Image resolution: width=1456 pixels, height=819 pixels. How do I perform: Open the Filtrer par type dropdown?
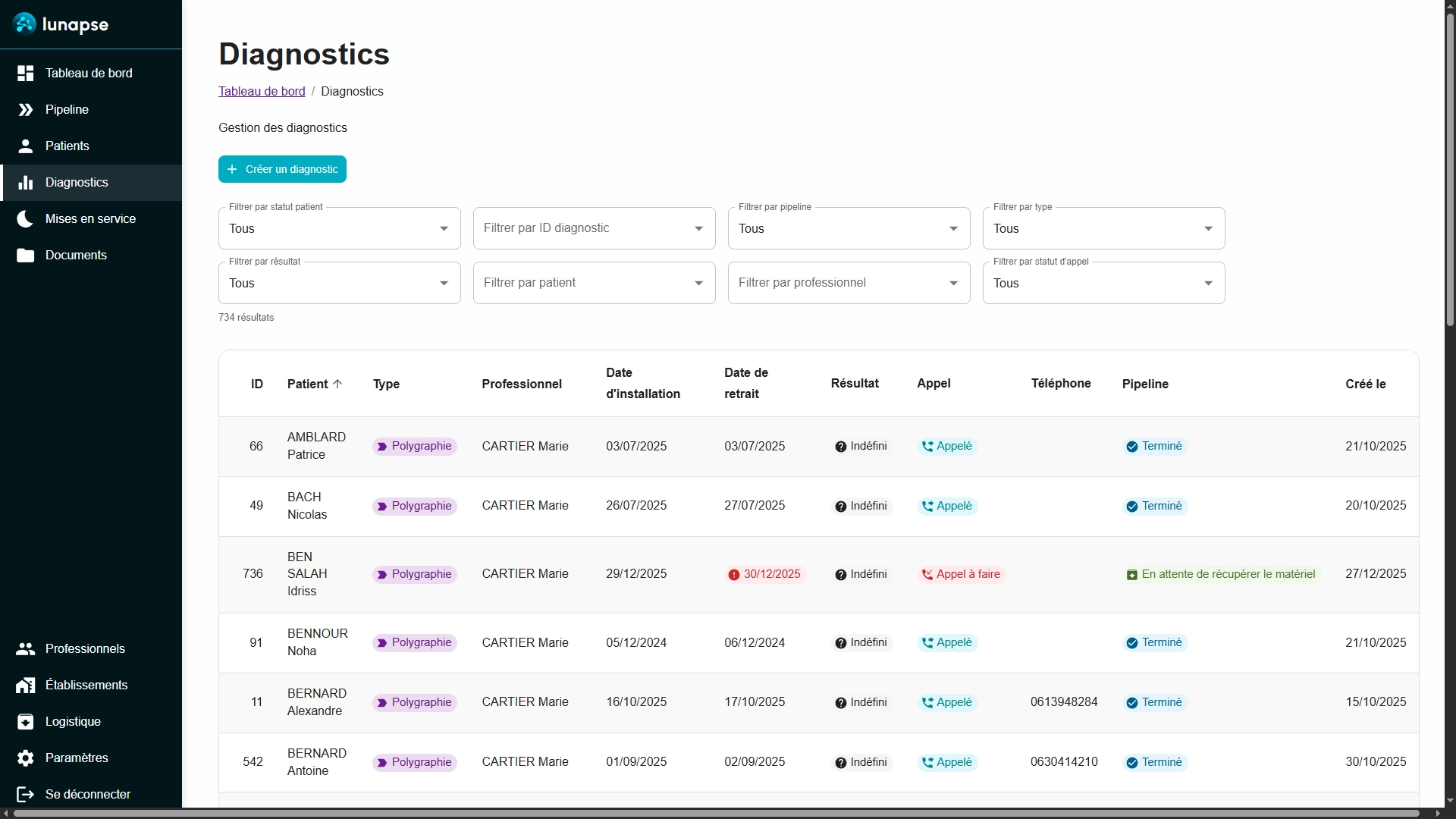(1103, 228)
